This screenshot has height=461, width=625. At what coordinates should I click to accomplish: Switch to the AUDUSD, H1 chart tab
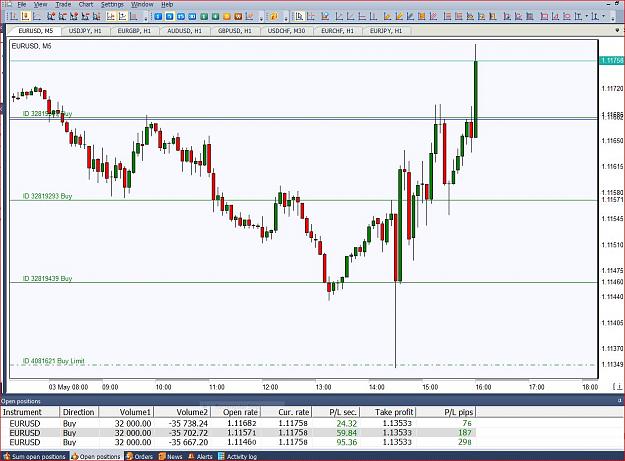[184, 31]
